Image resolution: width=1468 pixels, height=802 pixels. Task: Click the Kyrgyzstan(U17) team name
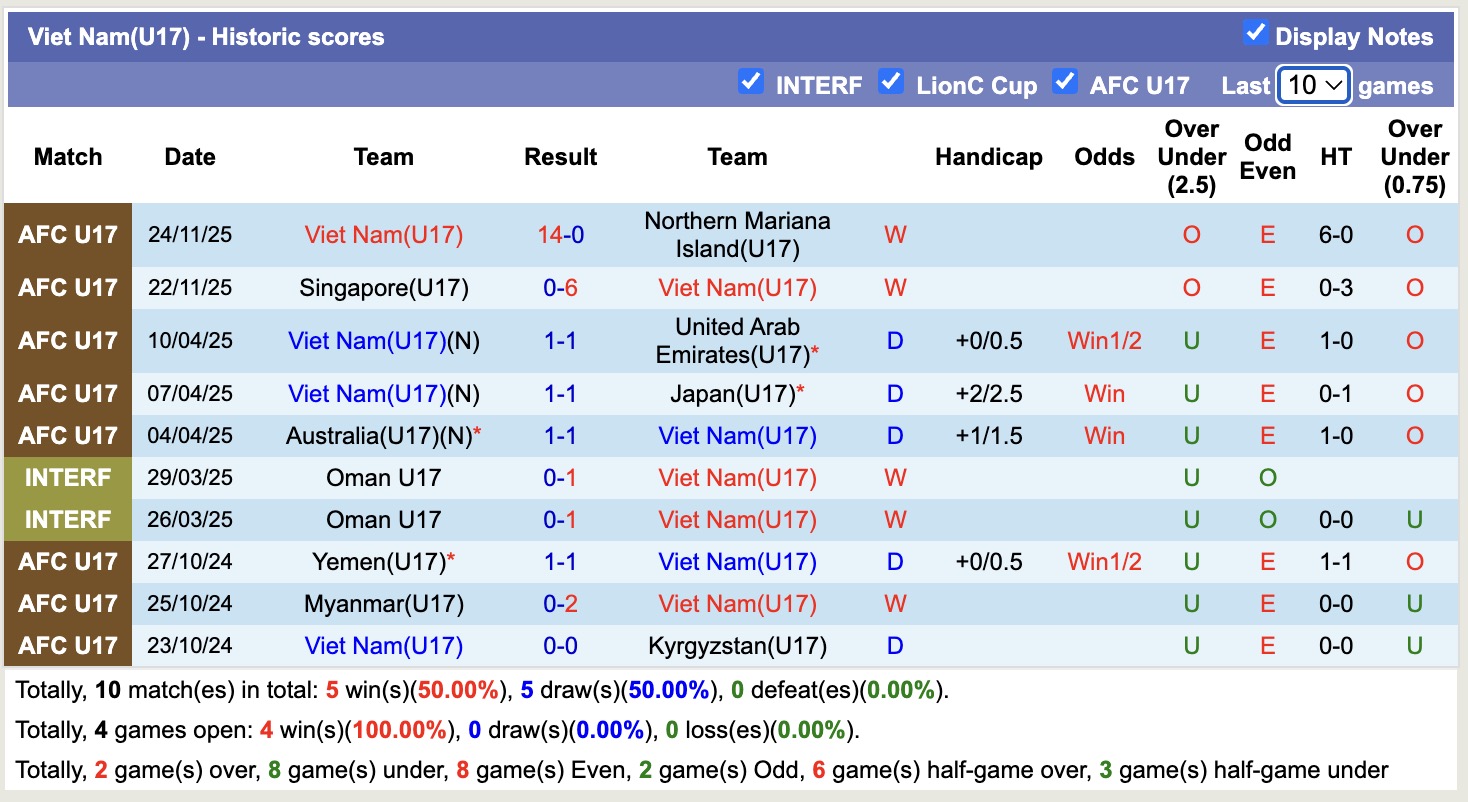[737, 645]
